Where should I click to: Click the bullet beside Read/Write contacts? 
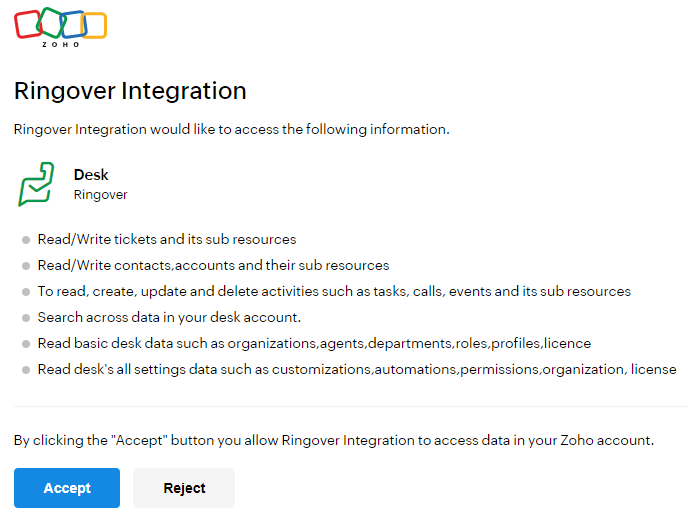[26, 266]
